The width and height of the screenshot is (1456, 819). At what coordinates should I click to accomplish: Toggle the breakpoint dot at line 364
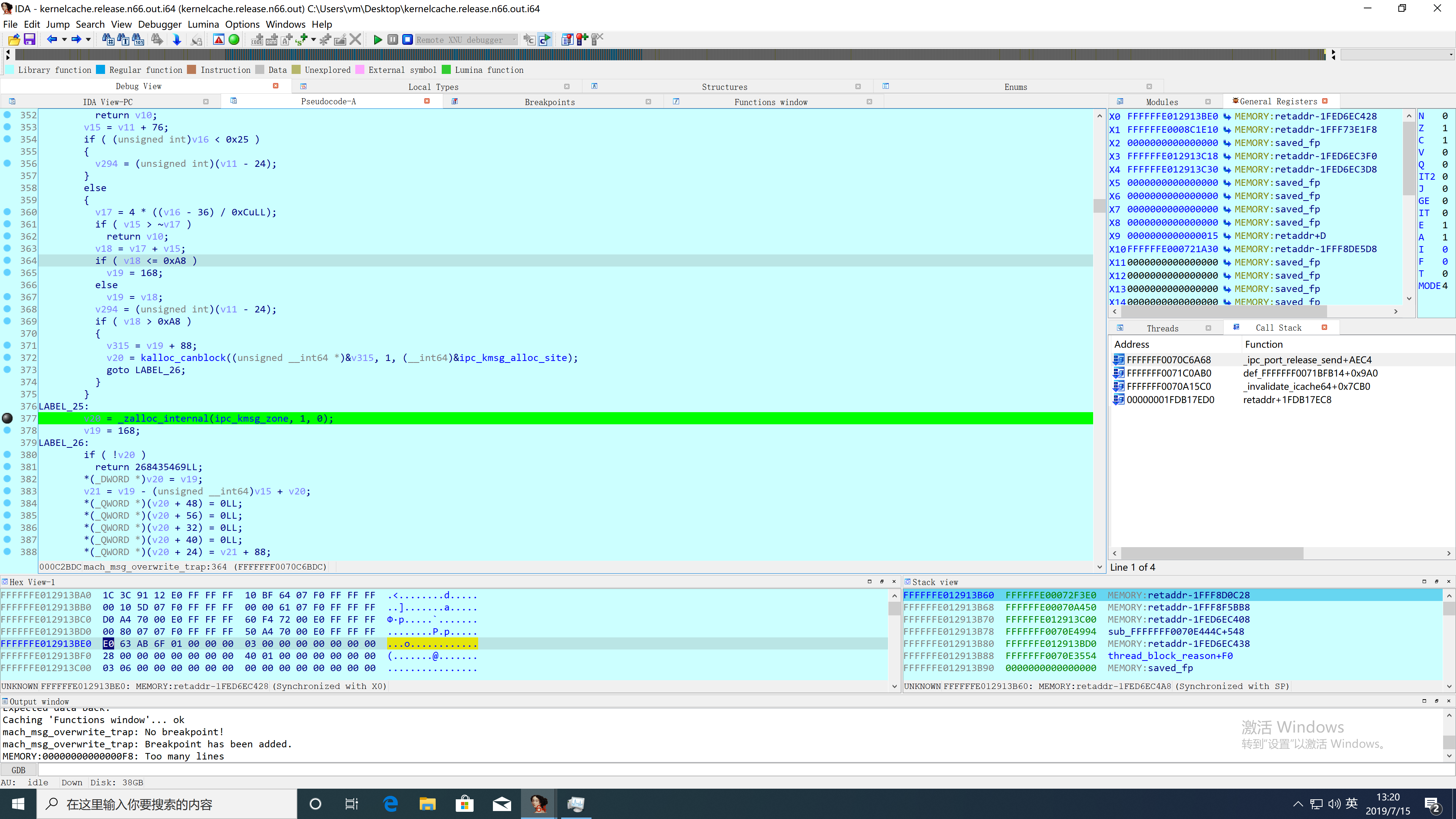coord(7,260)
